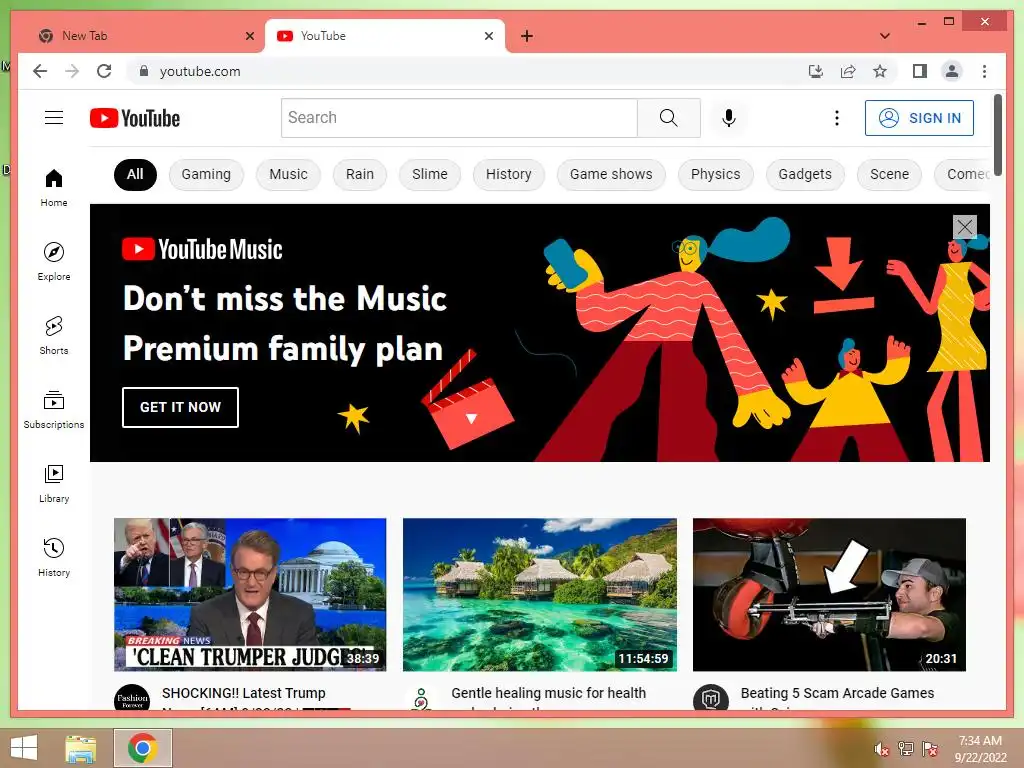Click the install app icon in address bar
Screen dimensions: 1024x768
816,71
